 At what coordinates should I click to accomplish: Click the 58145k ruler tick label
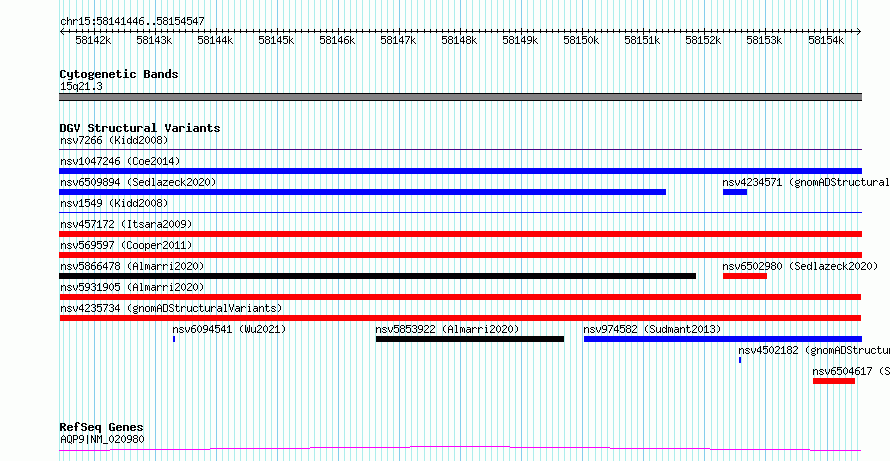(x=276, y=41)
